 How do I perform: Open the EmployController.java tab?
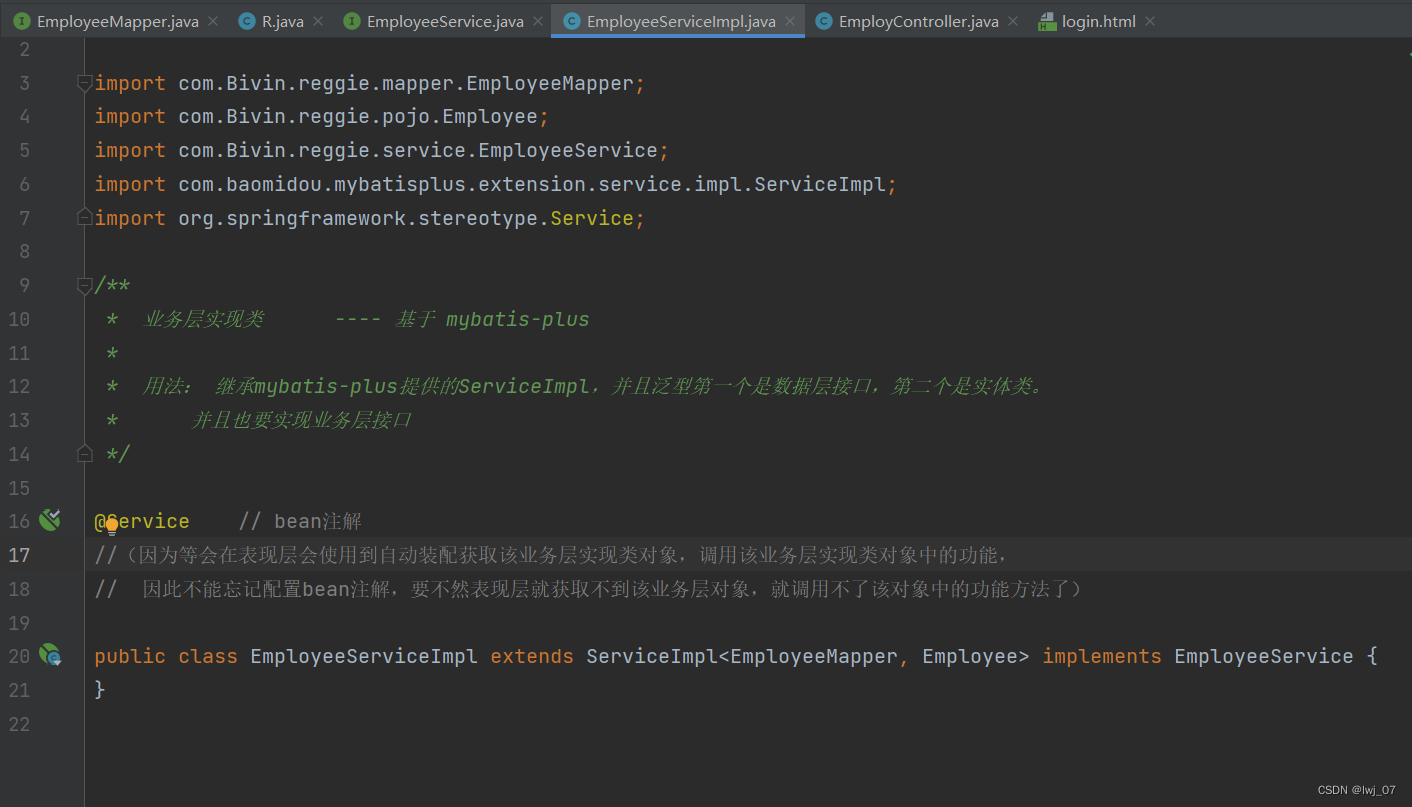pyautogui.click(x=918, y=21)
